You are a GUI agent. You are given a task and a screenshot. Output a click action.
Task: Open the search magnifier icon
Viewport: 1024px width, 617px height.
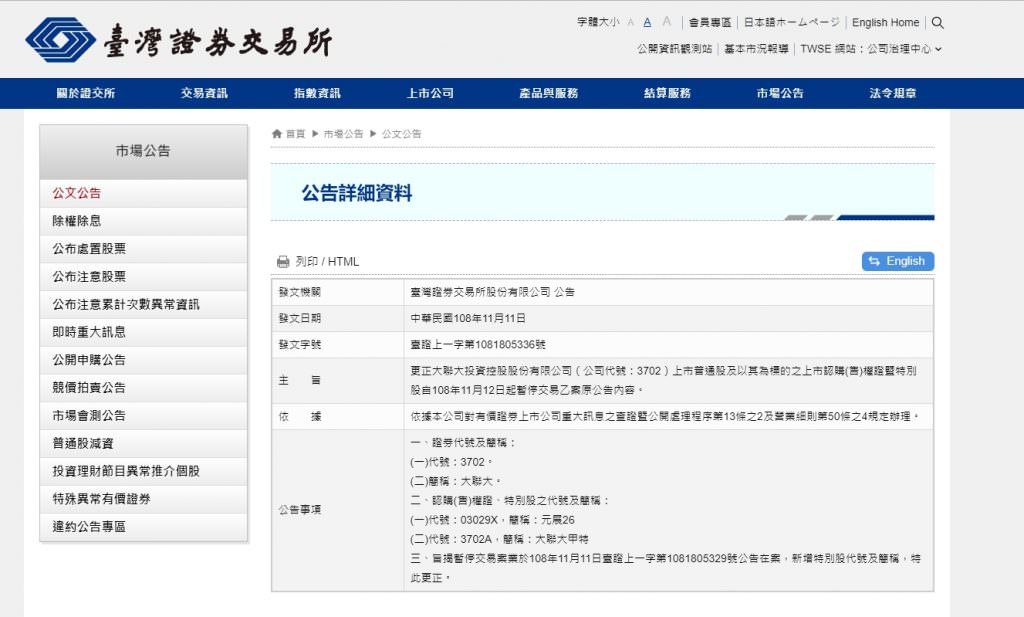[938, 23]
